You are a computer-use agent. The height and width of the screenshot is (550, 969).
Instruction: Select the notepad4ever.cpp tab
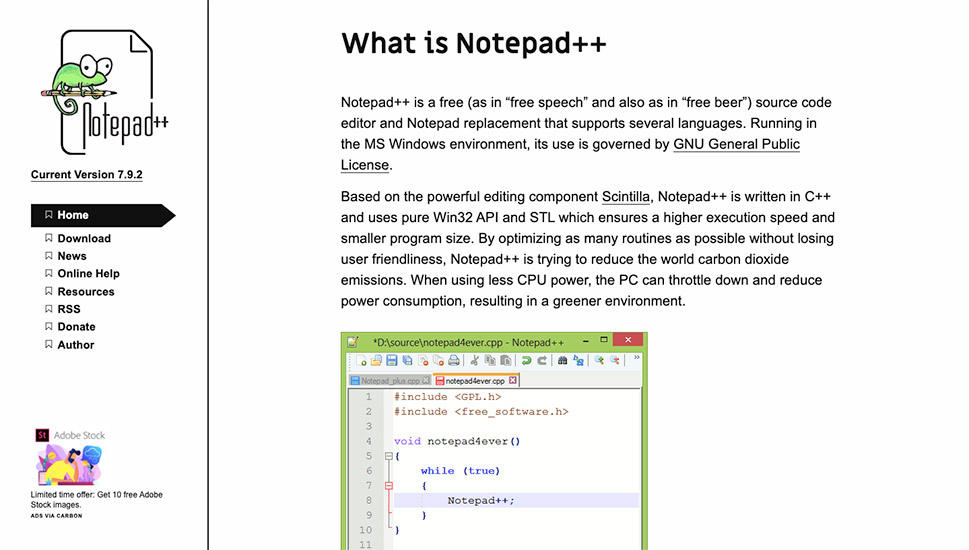click(x=475, y=381)
